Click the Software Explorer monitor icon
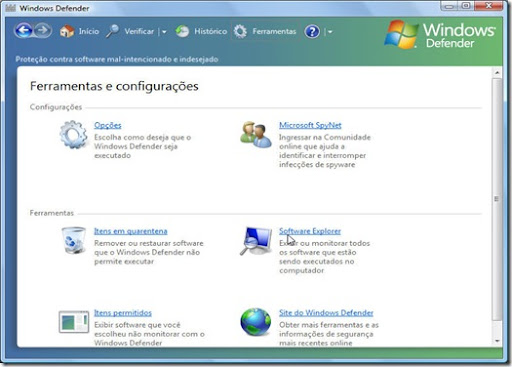512x367 pixels. click(x=256, y=241)
